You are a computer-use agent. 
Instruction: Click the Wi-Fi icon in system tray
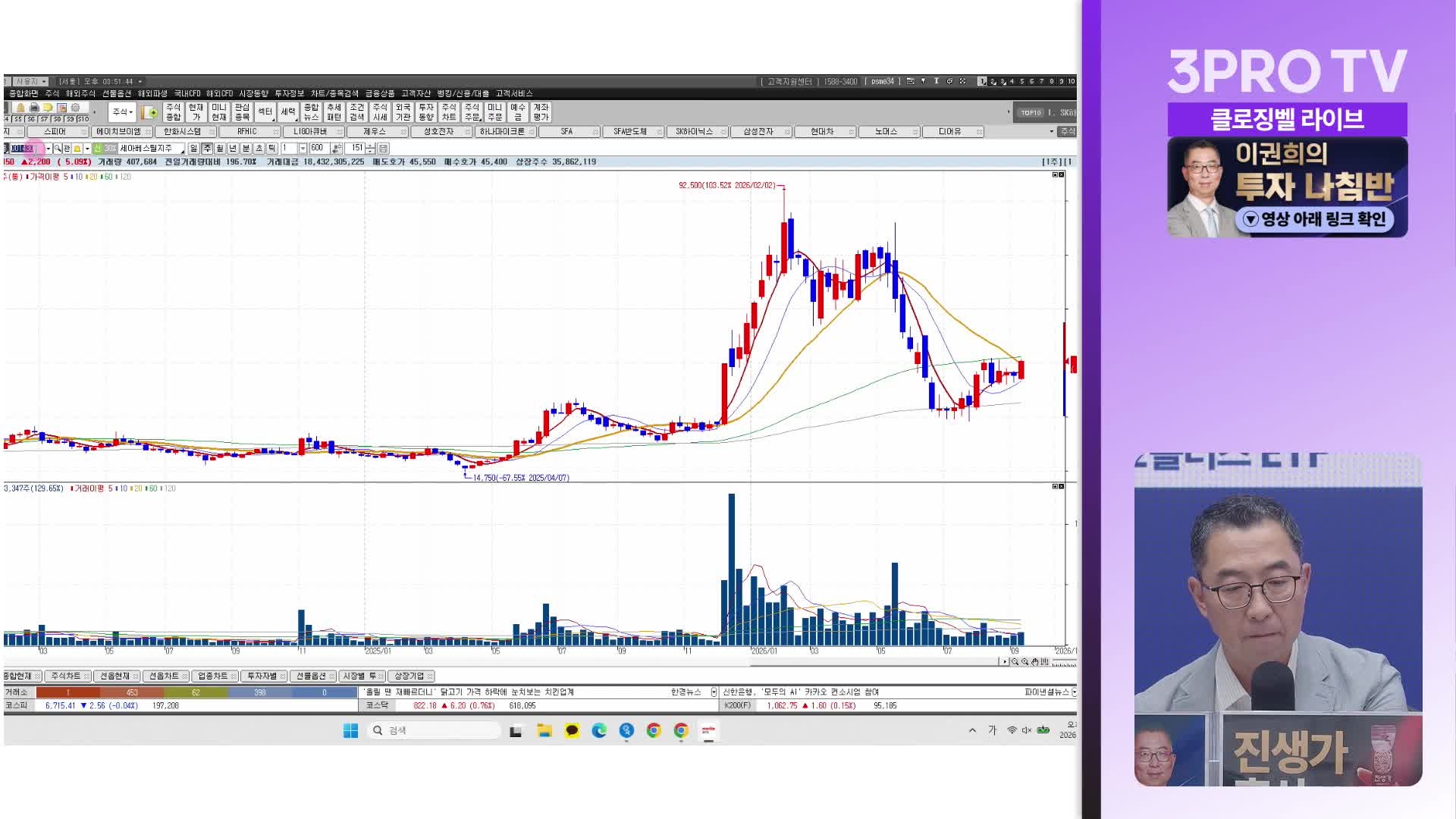1012,730
